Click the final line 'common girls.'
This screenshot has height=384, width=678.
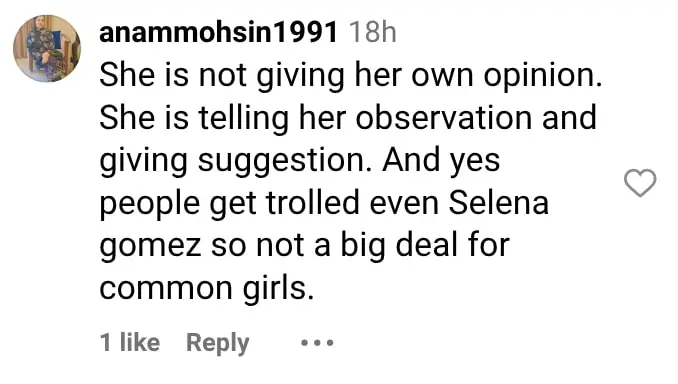pos(206,288)
